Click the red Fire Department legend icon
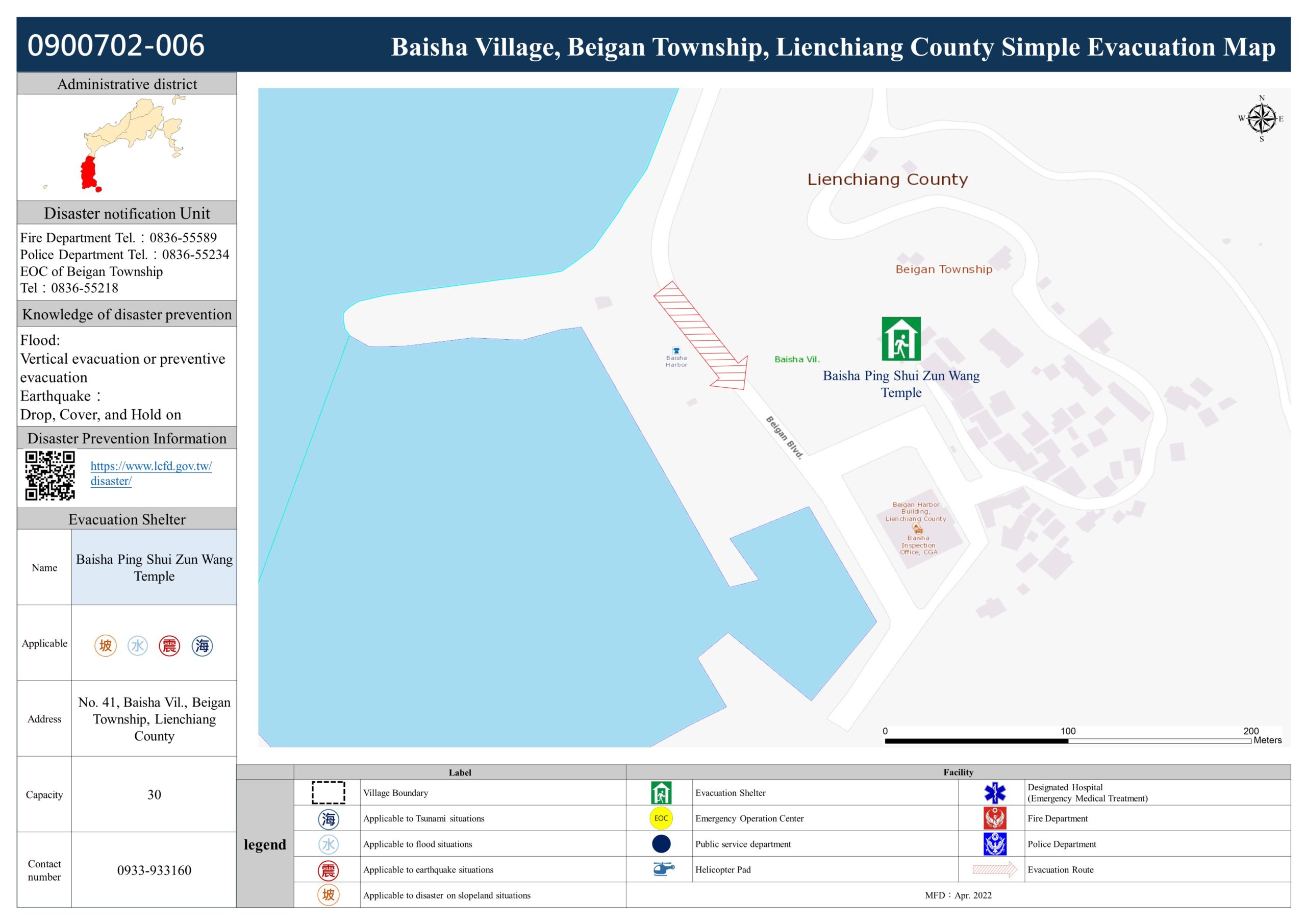The height and width of the screenshot is (924, 1306). [x=995, y=818]
